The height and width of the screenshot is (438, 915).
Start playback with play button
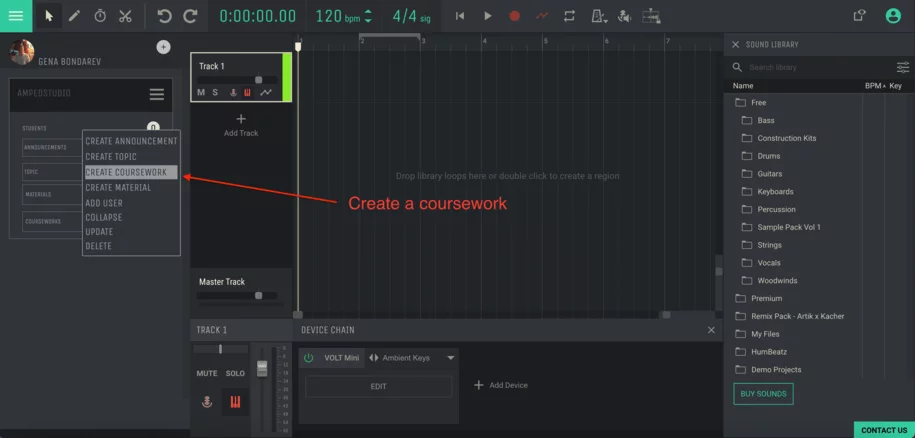(x=488, y=16)
